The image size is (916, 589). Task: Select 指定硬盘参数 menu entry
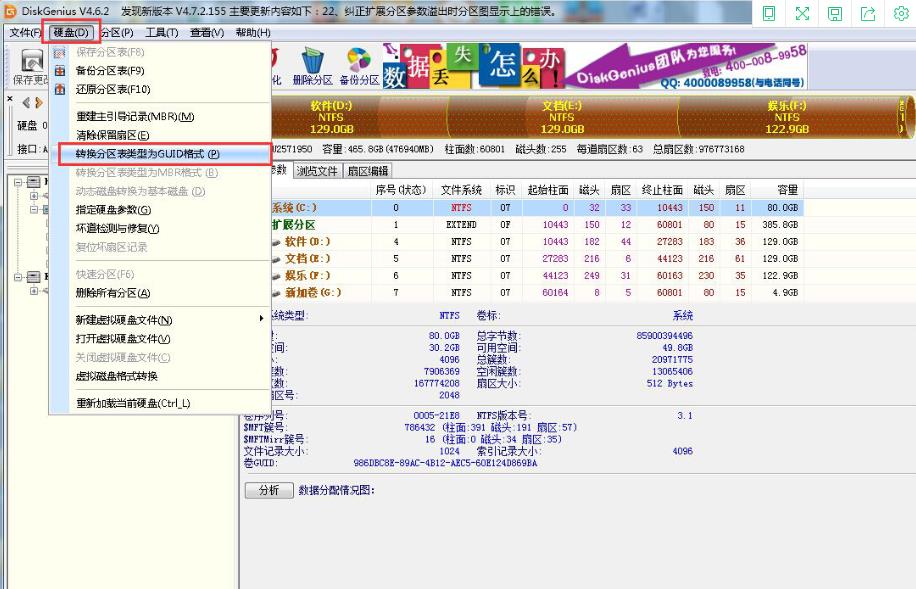pyautogui.click(x=161, y=210)
